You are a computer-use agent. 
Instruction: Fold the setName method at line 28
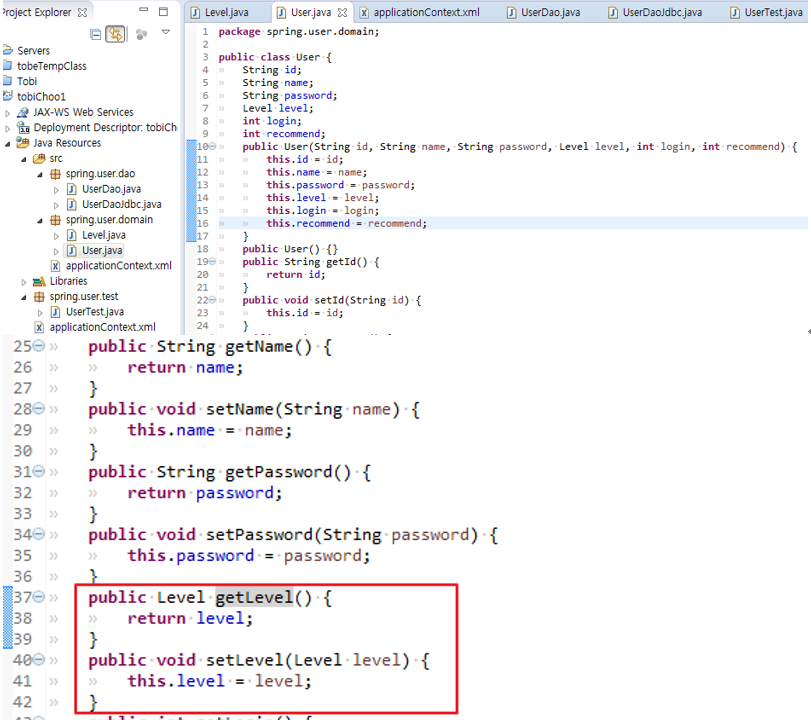point(39,409)
